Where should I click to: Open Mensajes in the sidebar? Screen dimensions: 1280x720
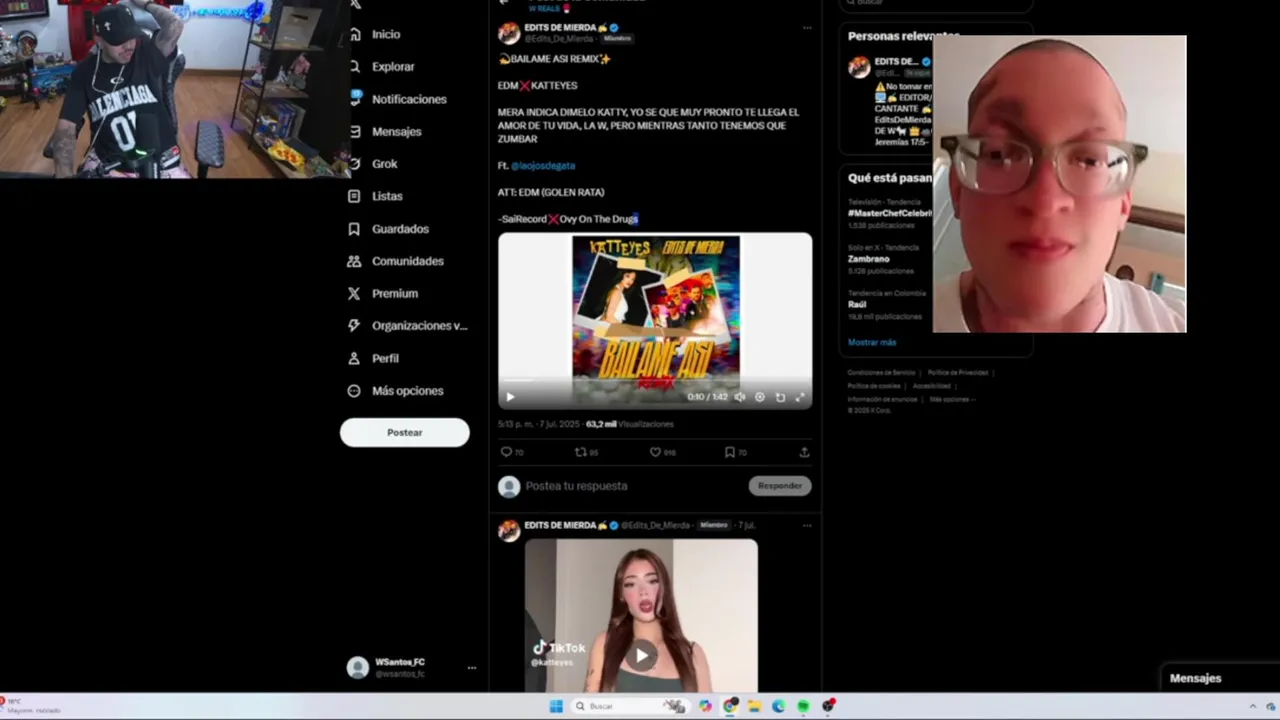tap(385, 131)
